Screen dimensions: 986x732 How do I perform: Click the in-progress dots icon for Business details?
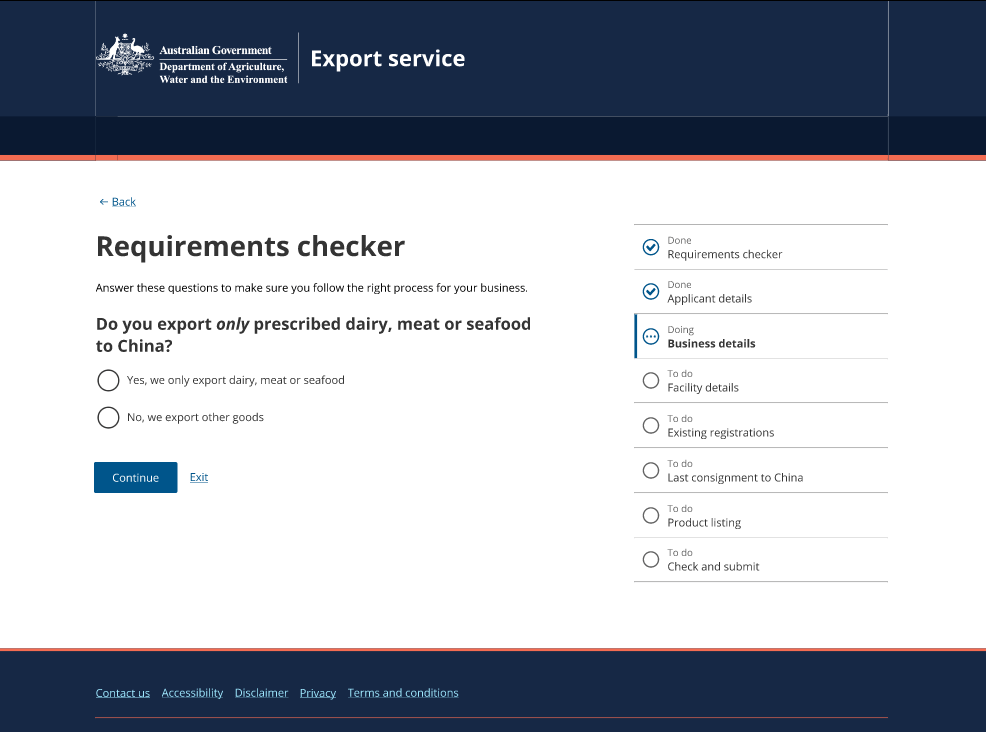point(651,336)
